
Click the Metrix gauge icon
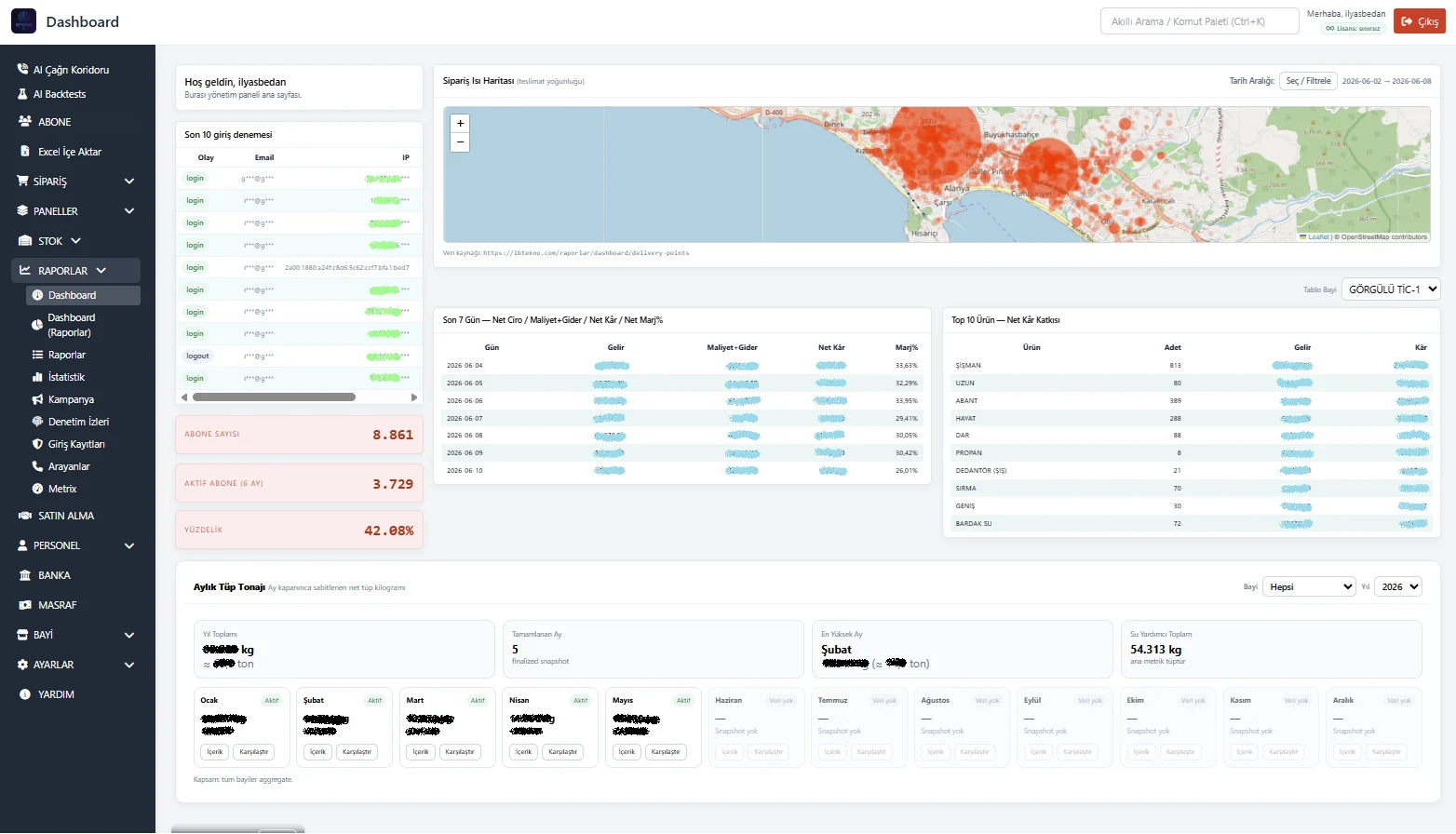[38, 489]
